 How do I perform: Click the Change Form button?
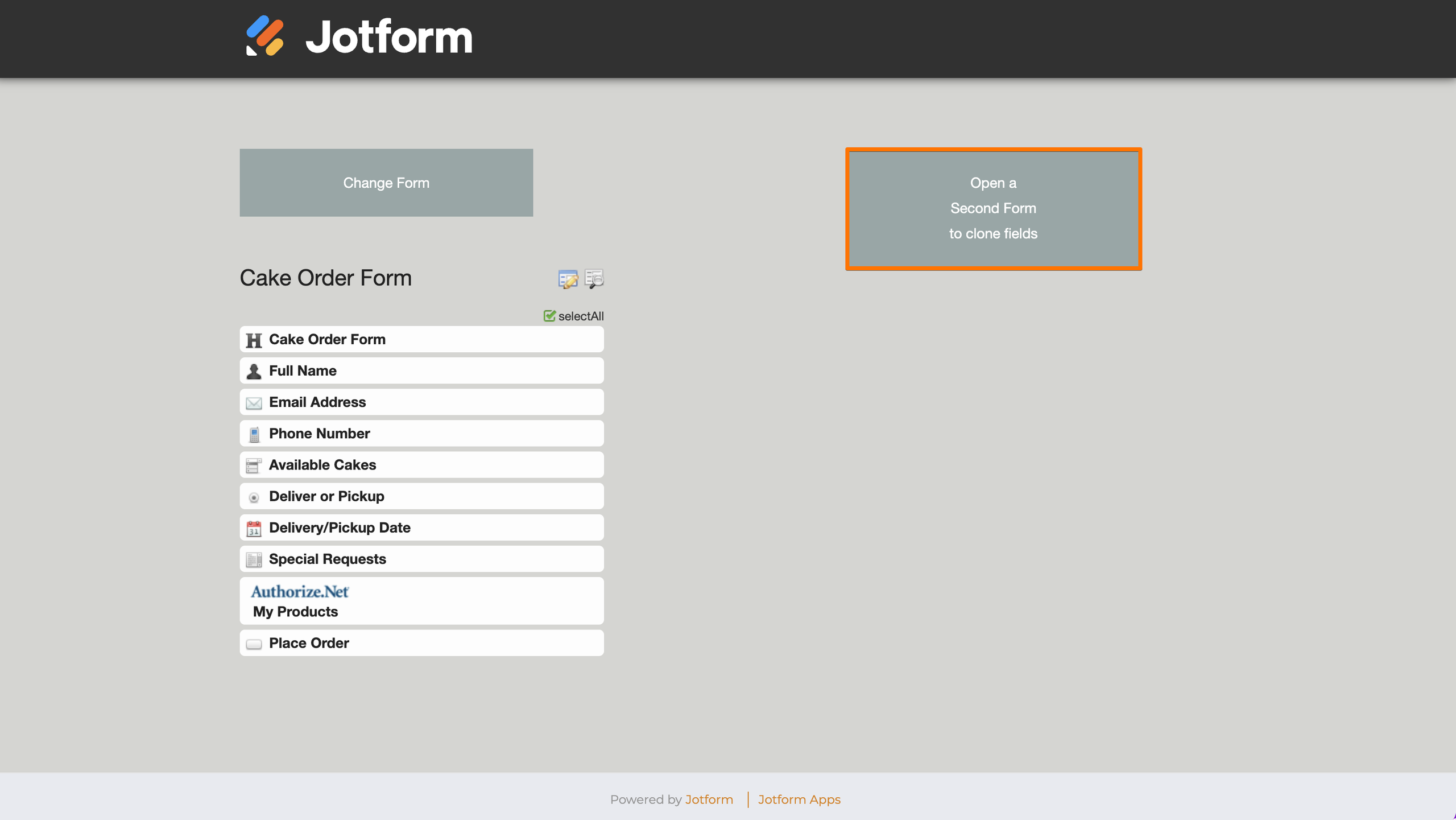tap(386, 183)
